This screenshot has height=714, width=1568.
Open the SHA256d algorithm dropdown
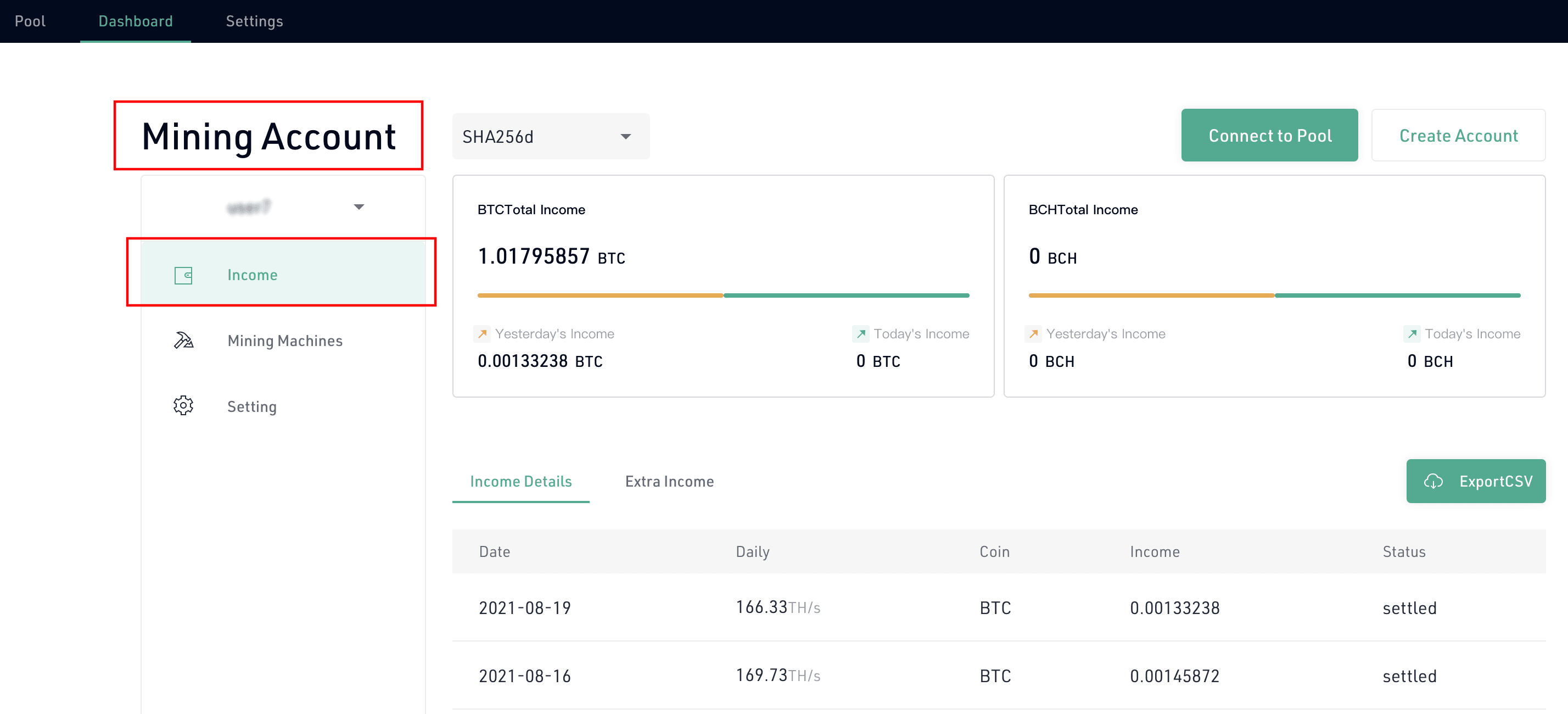pos(550,136)
